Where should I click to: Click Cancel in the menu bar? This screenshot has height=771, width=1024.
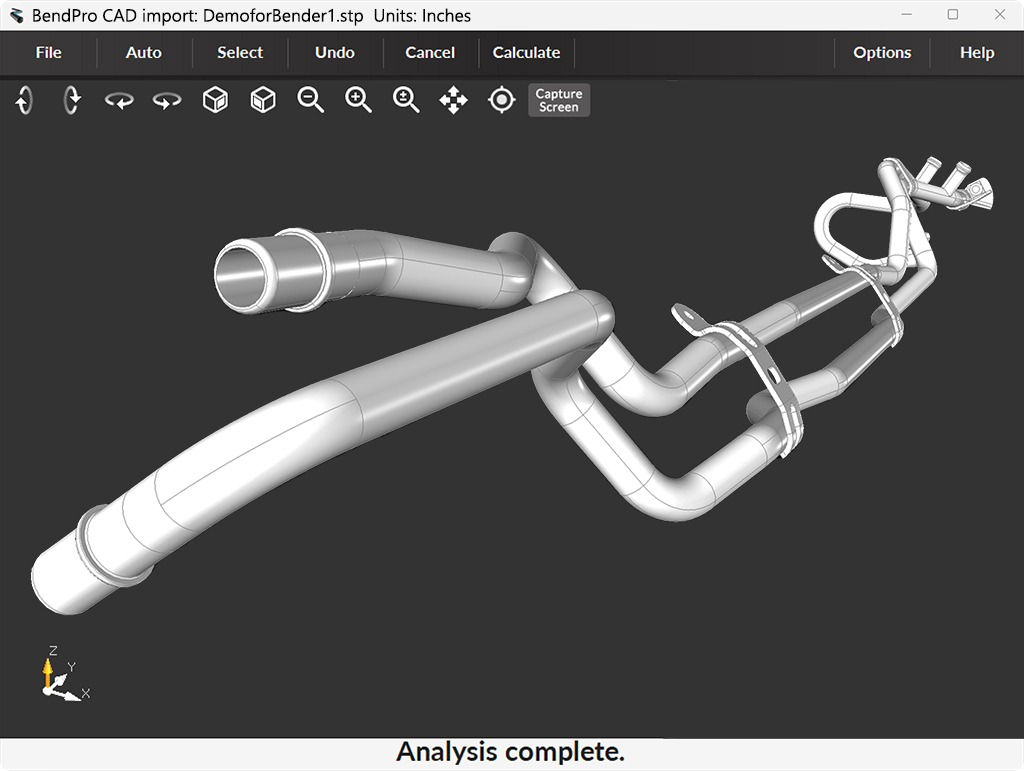pos(430,52)
